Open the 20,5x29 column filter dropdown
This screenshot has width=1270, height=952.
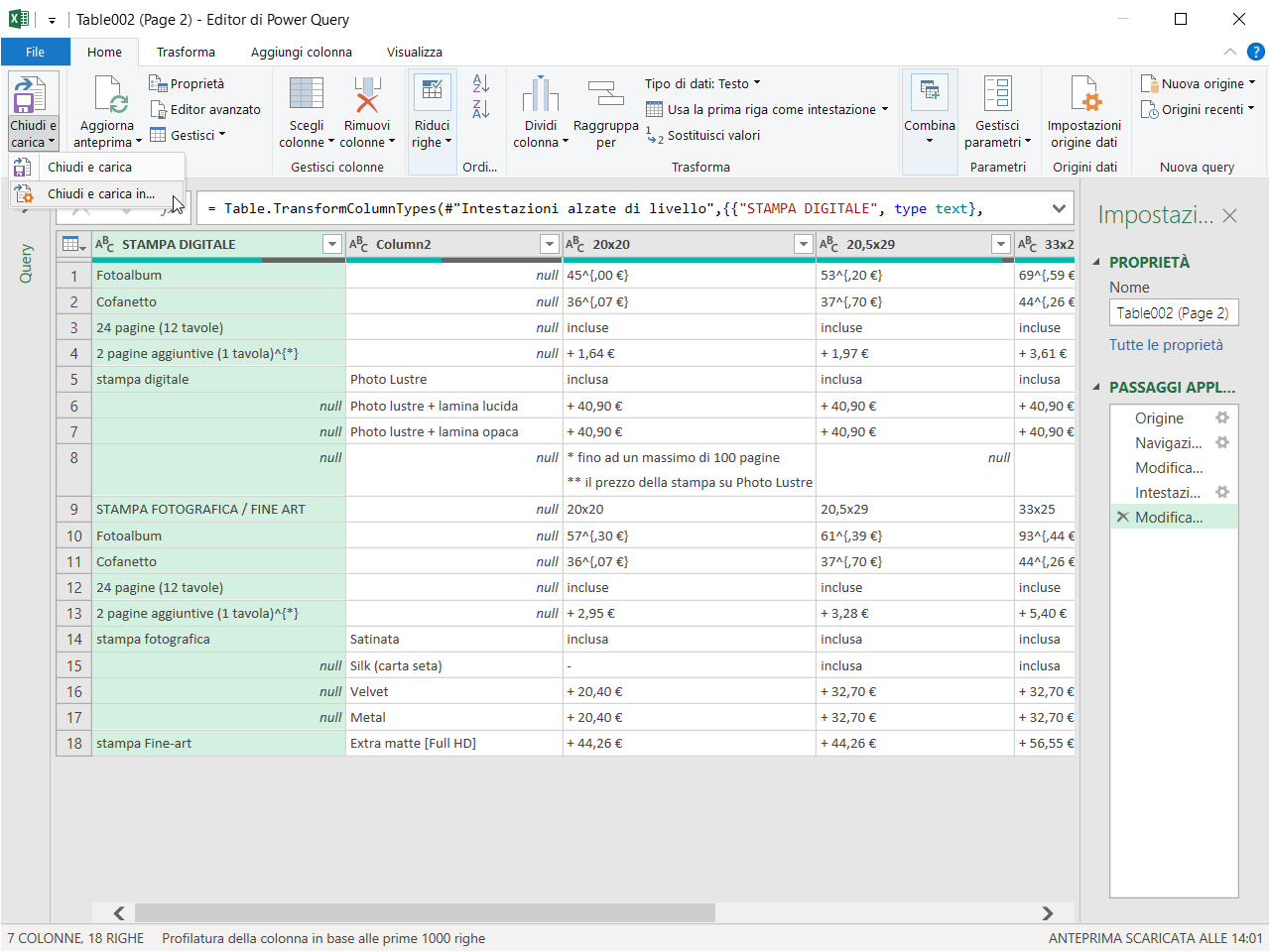(x=1001, y=244)
